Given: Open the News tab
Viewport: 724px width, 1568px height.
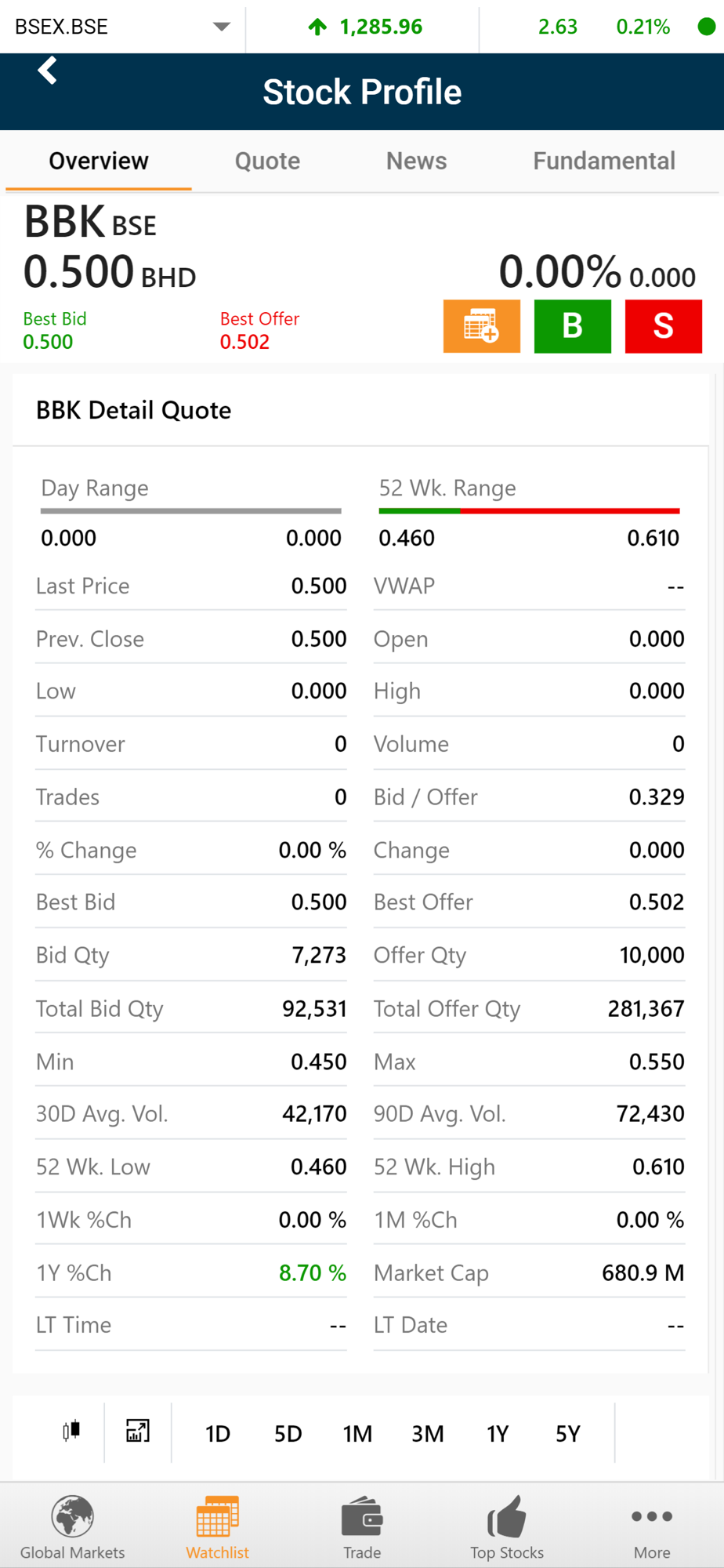Looking at the screenshot, I should pyautogui.click(x=416, y=161).
